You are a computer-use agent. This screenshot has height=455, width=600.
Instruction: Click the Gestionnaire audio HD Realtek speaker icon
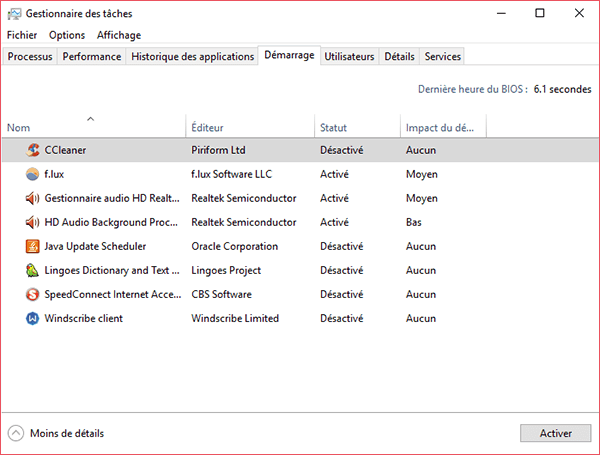(33, 198)
